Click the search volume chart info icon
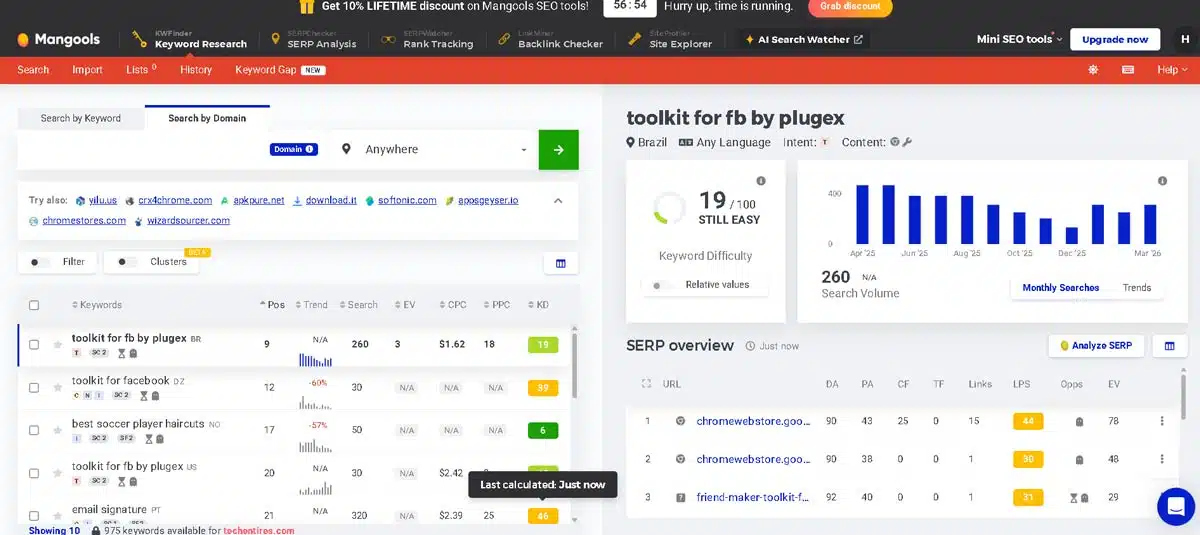The width and height of the screenshot is (1200, 535). point(1162,181)
